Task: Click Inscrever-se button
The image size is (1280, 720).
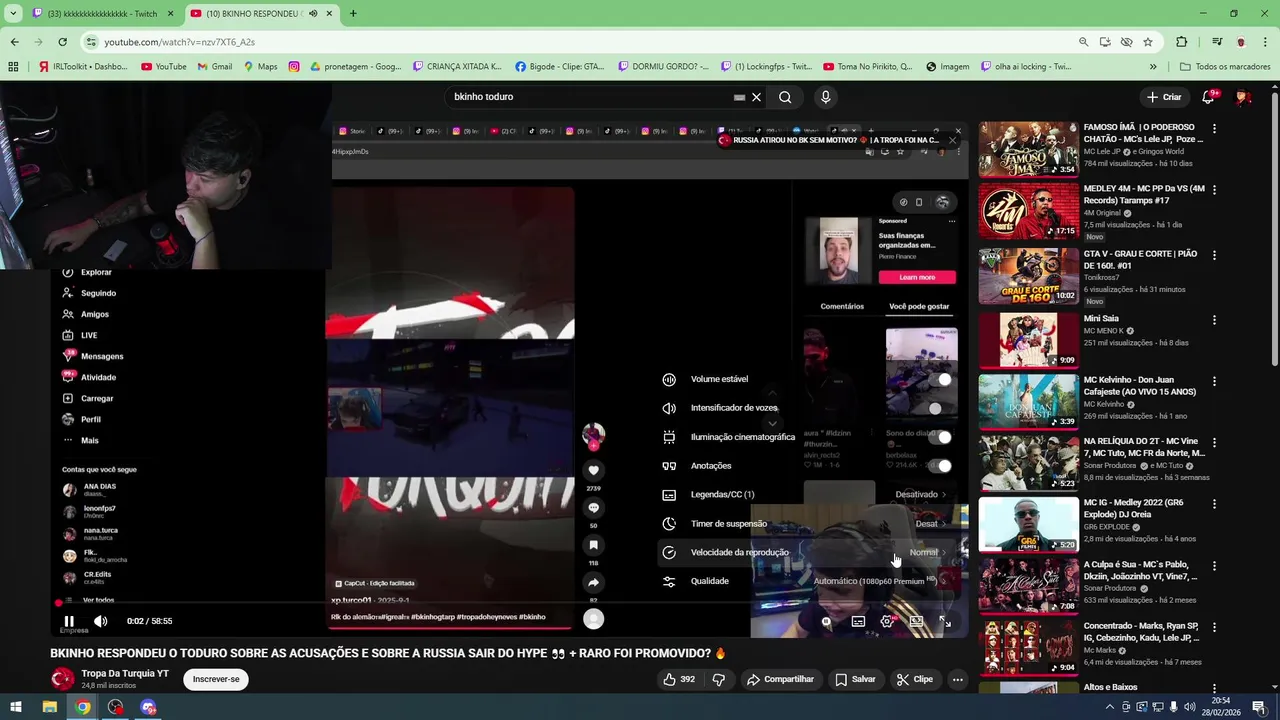Action: point(216,679)
